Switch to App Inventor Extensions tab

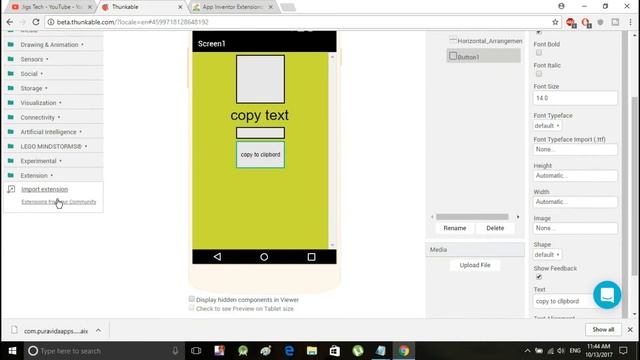point(233,7)
